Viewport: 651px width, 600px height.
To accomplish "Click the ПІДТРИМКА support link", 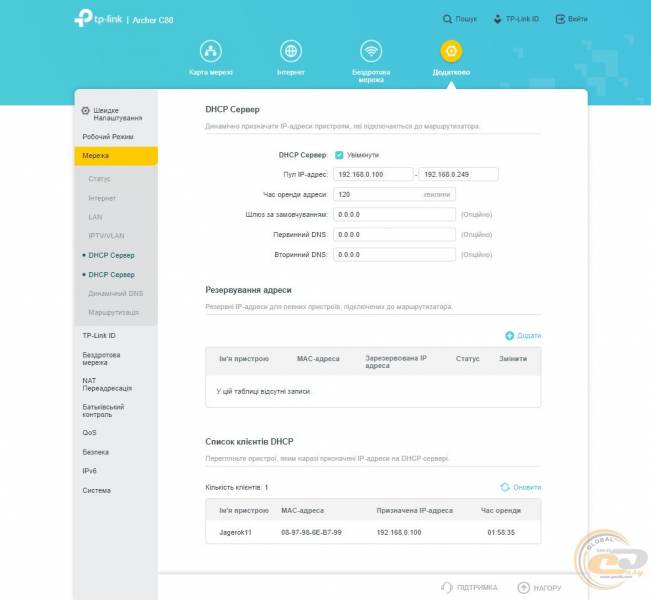I will [x=477, y=588].
